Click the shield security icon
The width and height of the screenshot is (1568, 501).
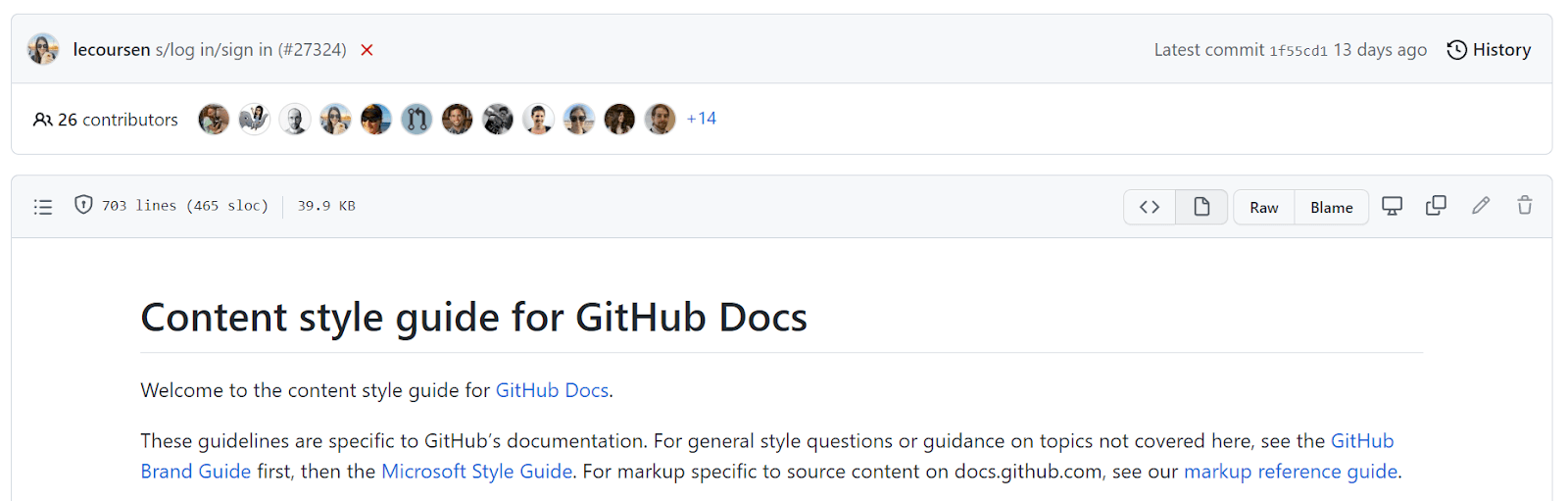pos(84,205)
